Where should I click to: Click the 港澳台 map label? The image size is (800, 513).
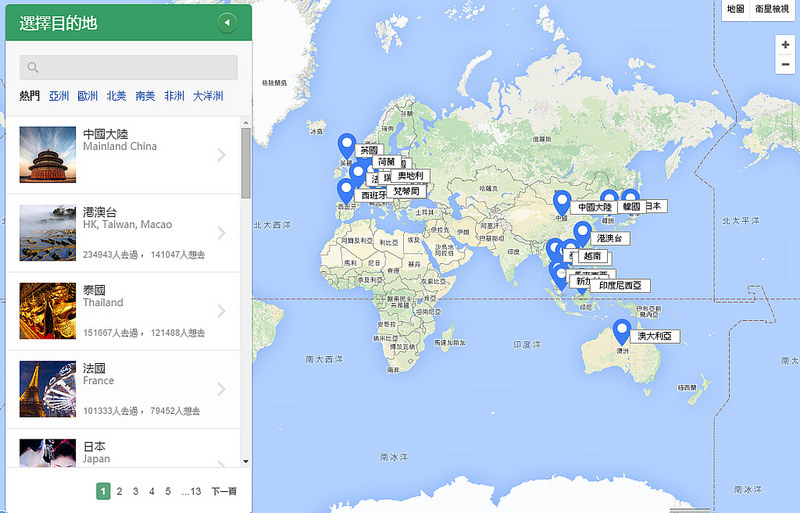click(x=610, y=238)
